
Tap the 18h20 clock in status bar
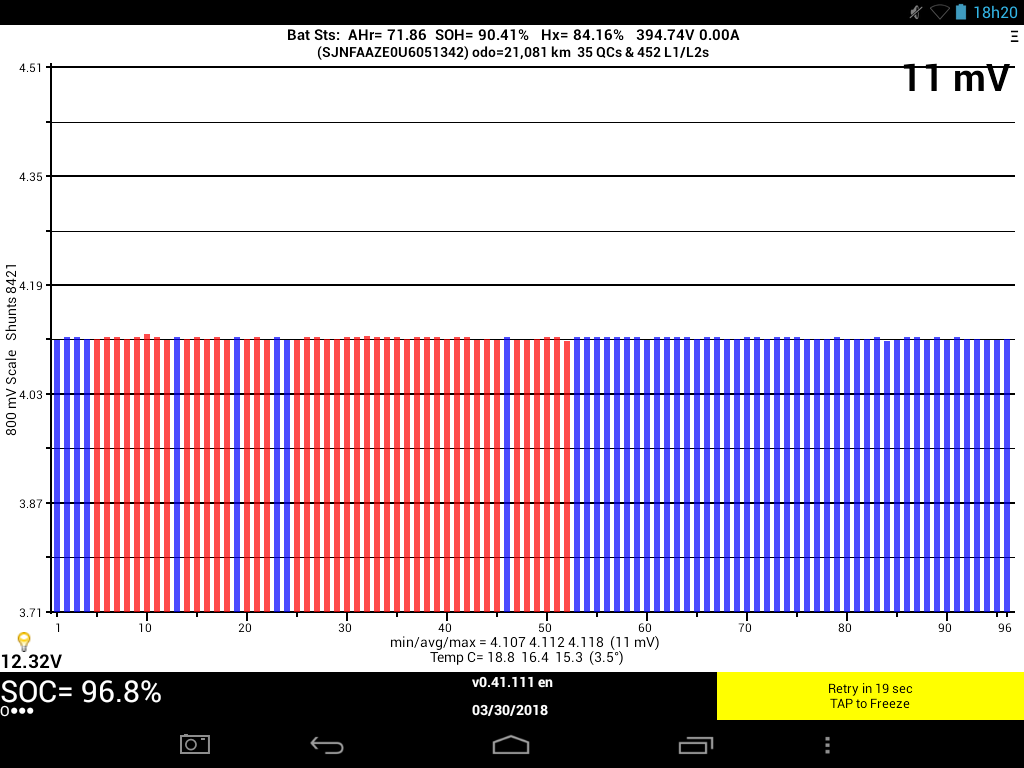coord(995,12)
